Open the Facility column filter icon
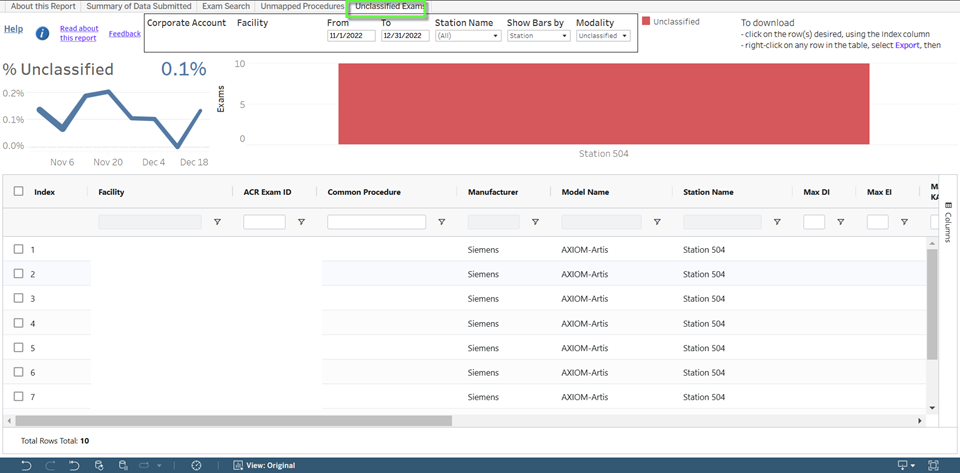Image resolution: width=960 pixels, height=473 pixels. click(x=217, y=222)
